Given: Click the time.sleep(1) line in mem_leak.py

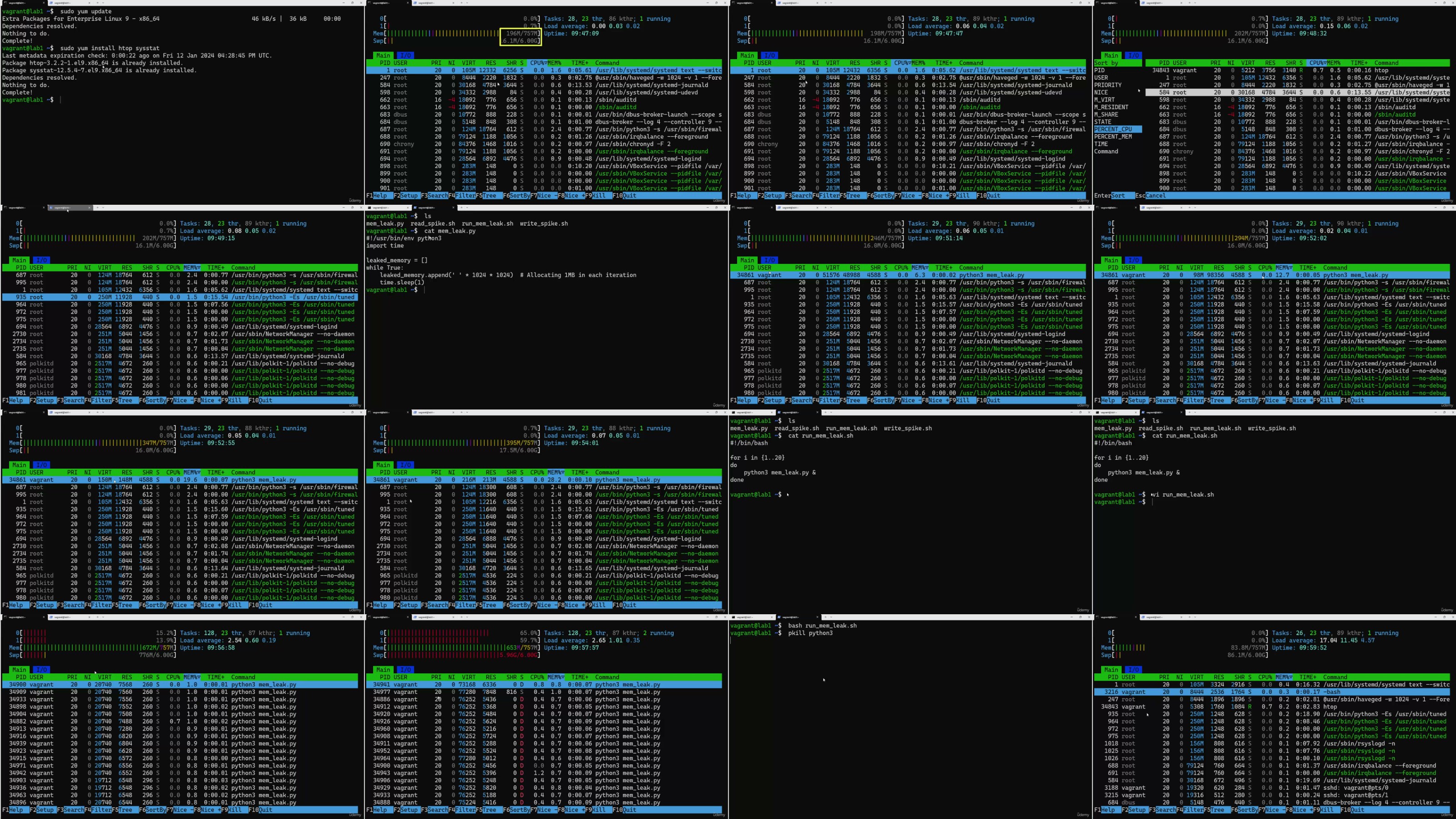Looking at the screenshot, I should (x=401, y=283).
